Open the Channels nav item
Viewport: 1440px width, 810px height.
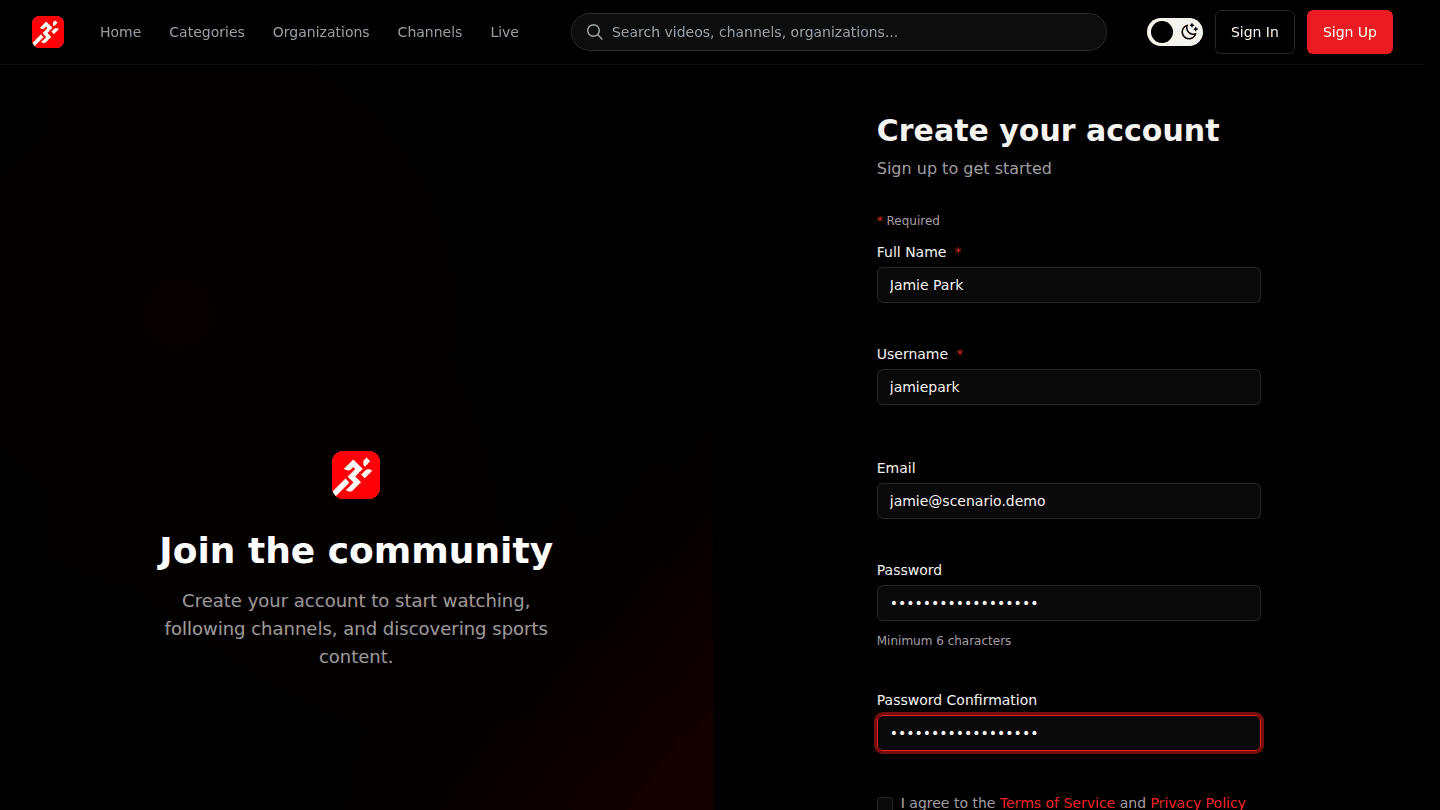tap(430, 32)
